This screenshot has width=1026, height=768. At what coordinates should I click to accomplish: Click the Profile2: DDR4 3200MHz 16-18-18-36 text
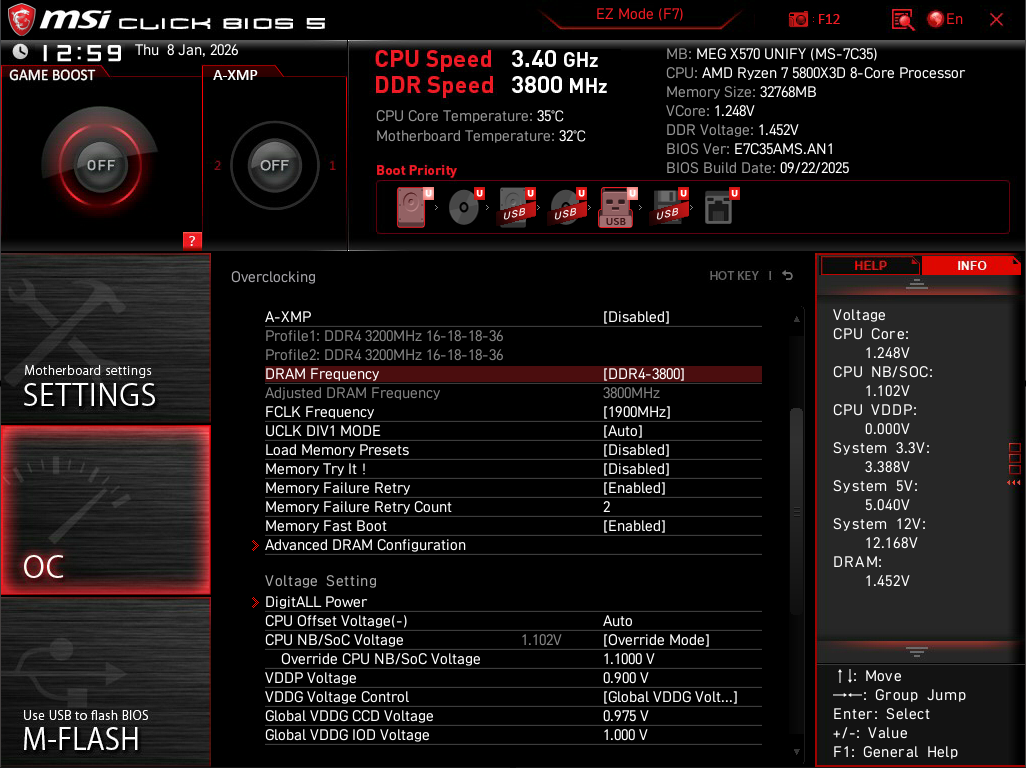(x=384, y=355)
